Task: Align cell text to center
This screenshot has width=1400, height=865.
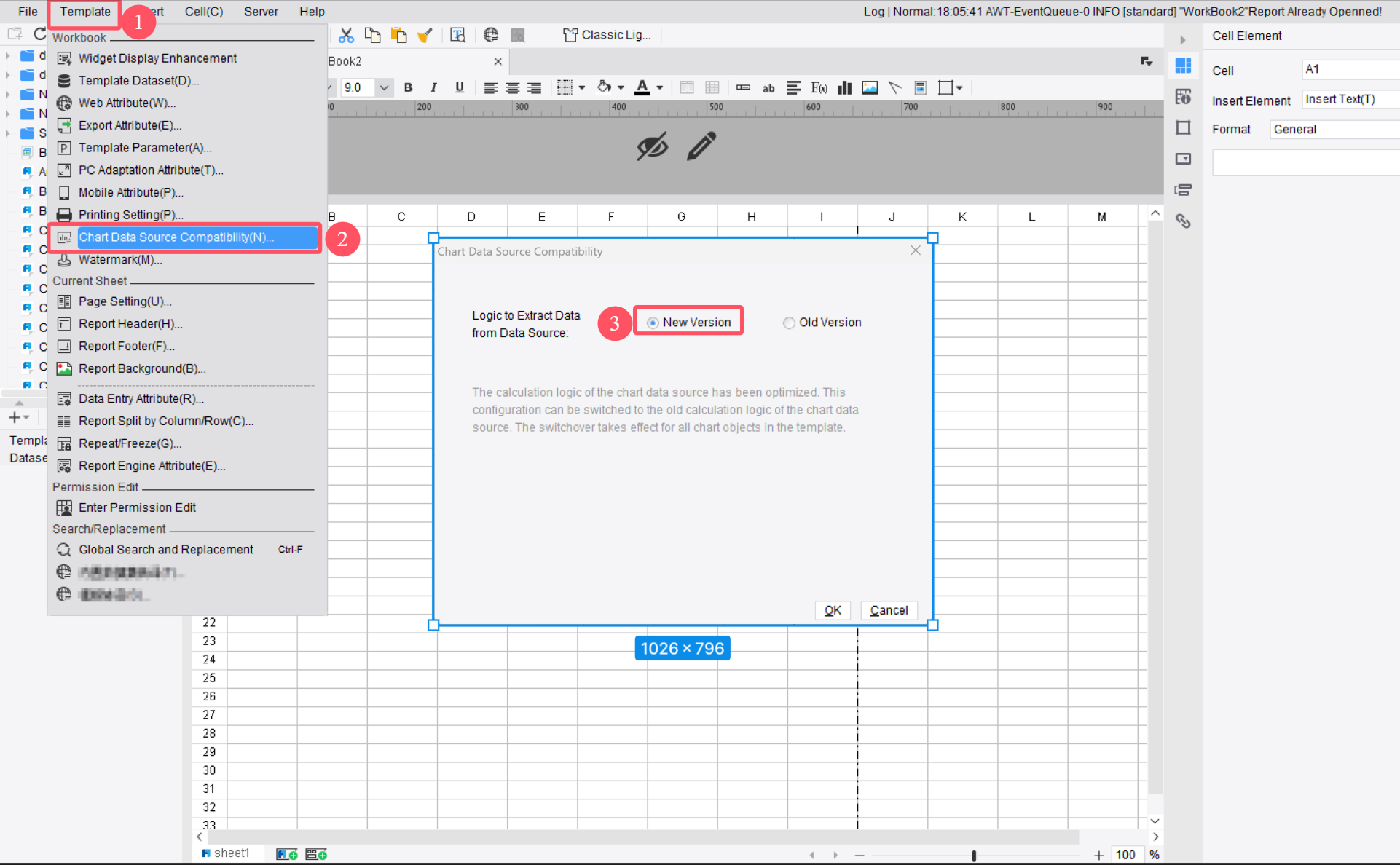Action: 513,88
